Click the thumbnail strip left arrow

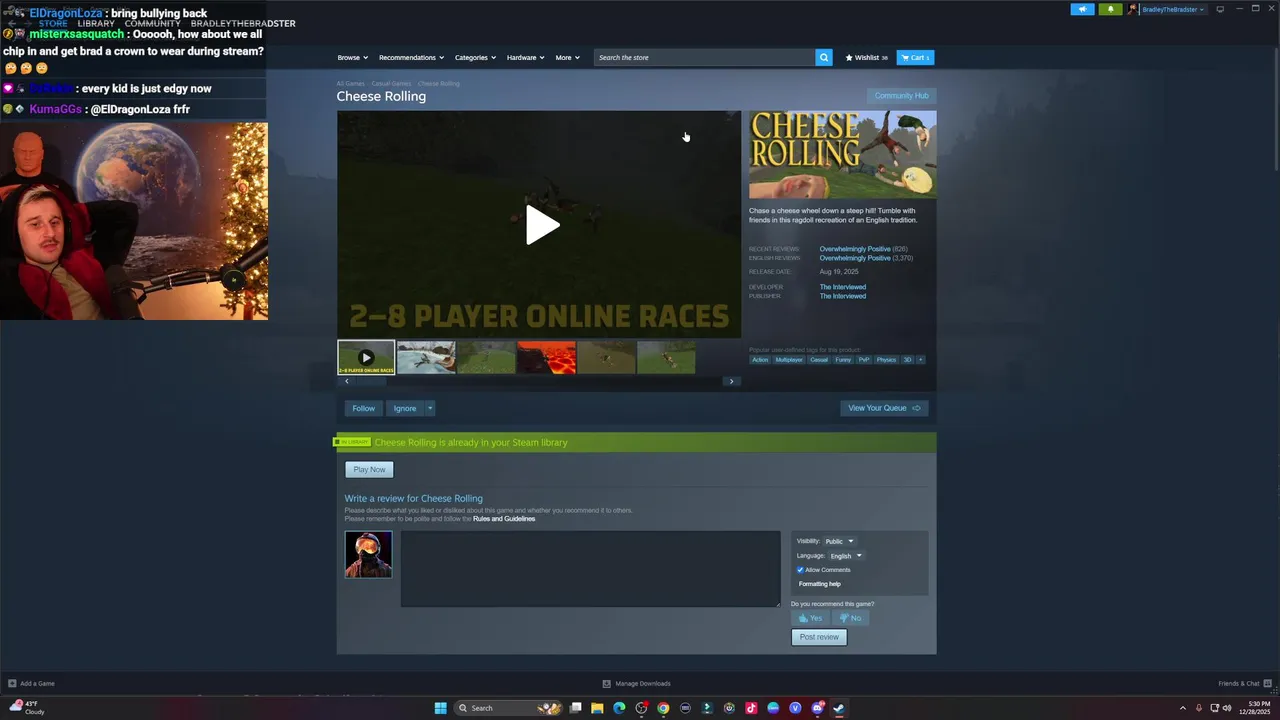(347, 381)
